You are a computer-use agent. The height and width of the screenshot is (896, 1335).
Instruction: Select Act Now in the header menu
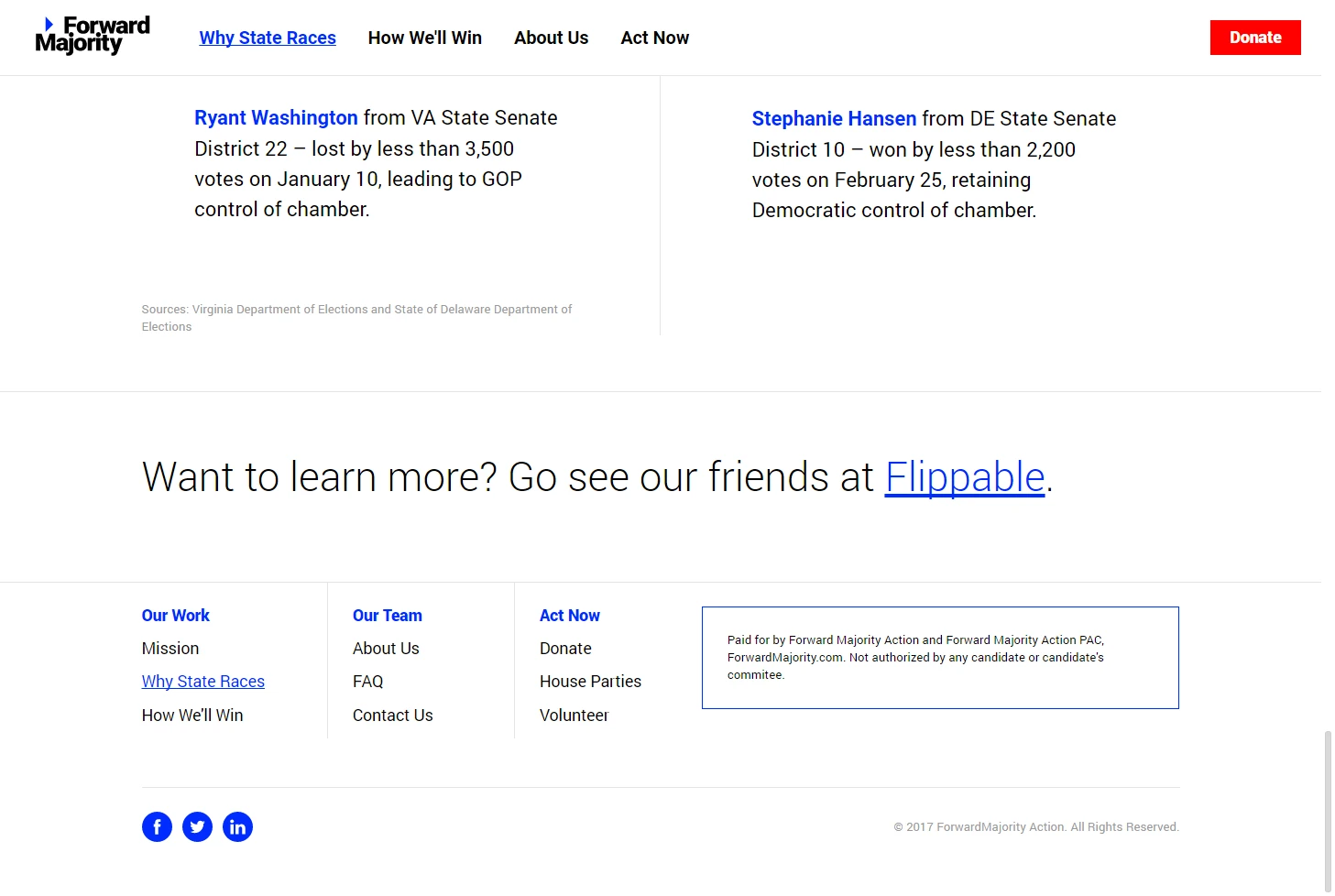click(655, 38)
